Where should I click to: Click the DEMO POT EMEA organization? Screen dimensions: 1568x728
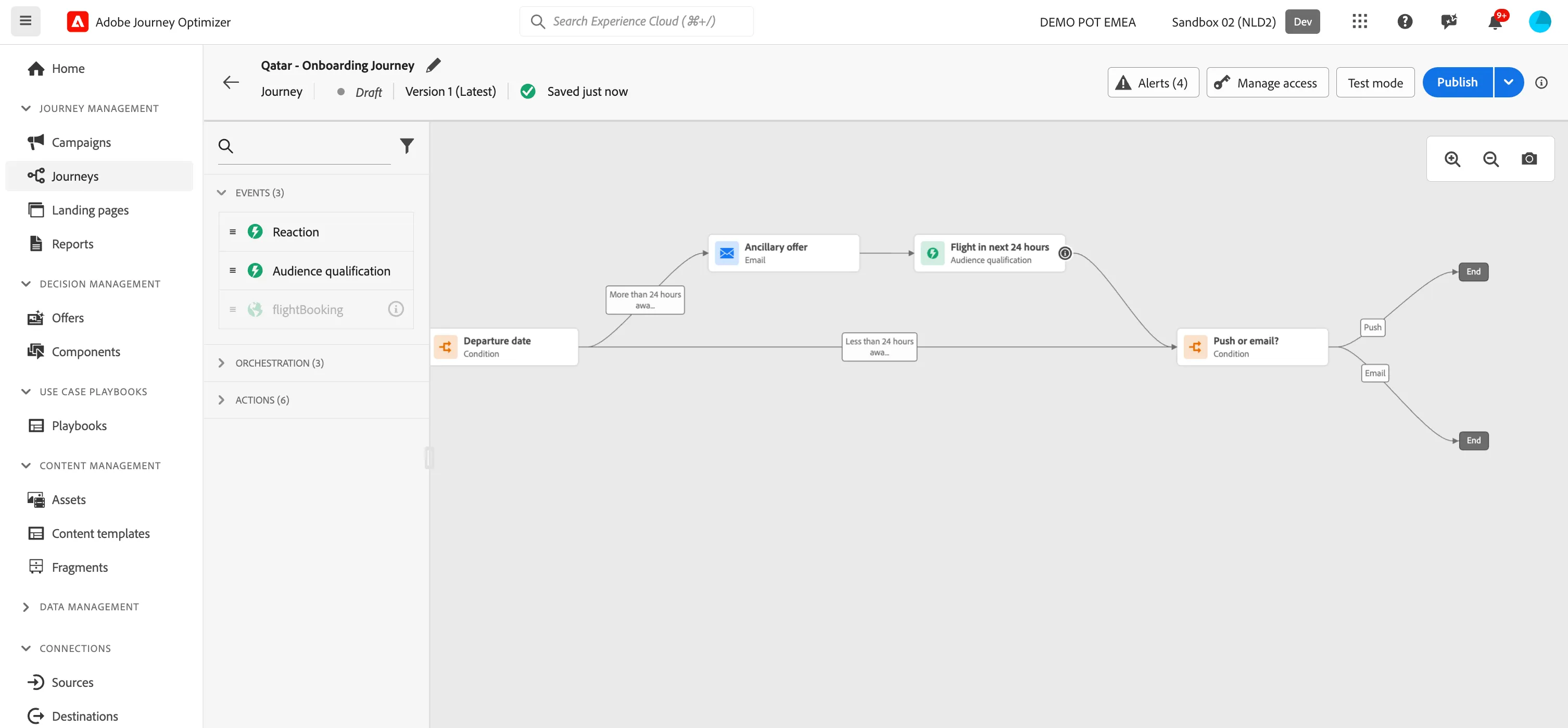tap(1087, 22)
